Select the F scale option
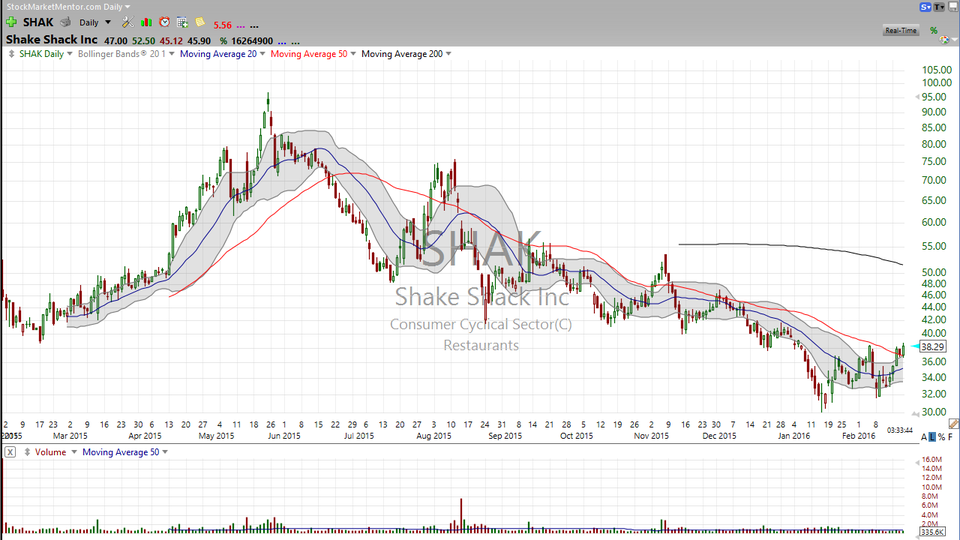 (950, 437)
